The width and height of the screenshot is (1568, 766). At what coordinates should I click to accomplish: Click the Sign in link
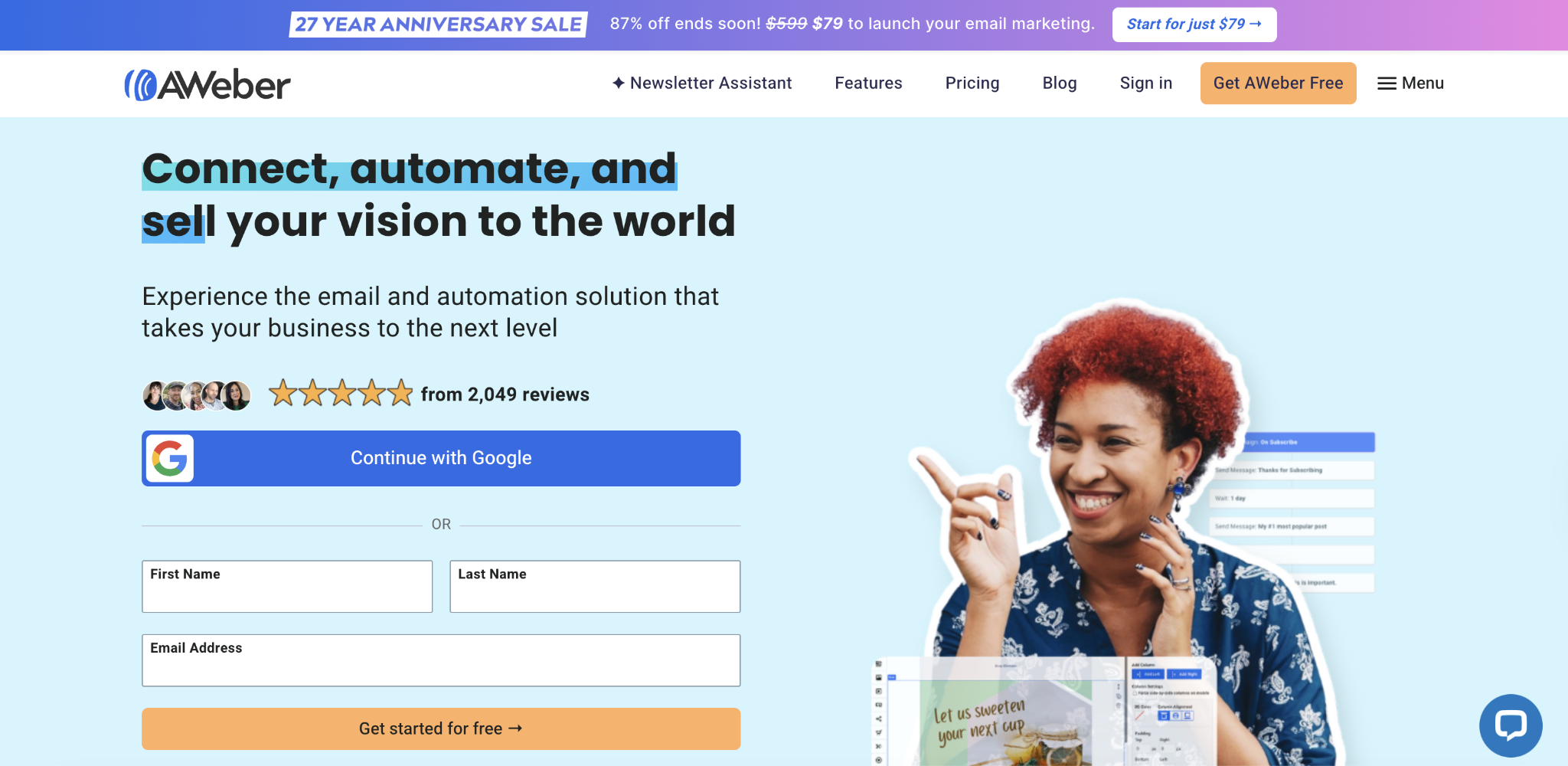tap(1145, 83)
